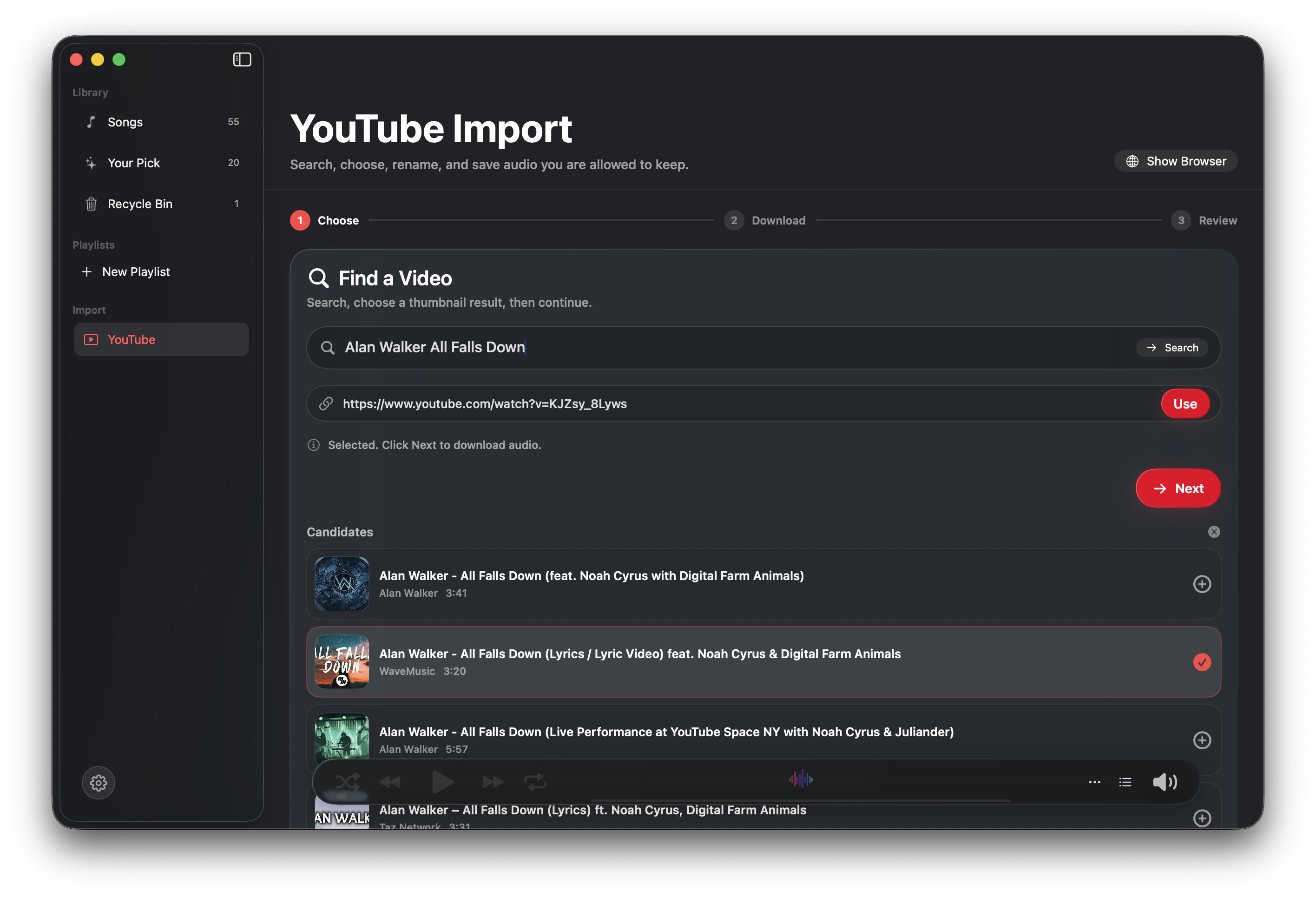This screenshot has height=898, width=1316.
Task: Skip to next track
Action: 493,782
